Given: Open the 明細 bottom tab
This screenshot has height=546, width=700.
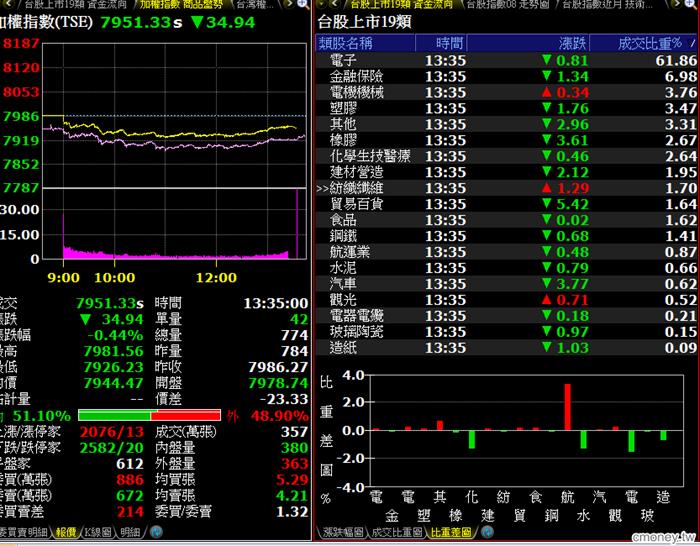Looking at the screenshot, I should point(130,532).
